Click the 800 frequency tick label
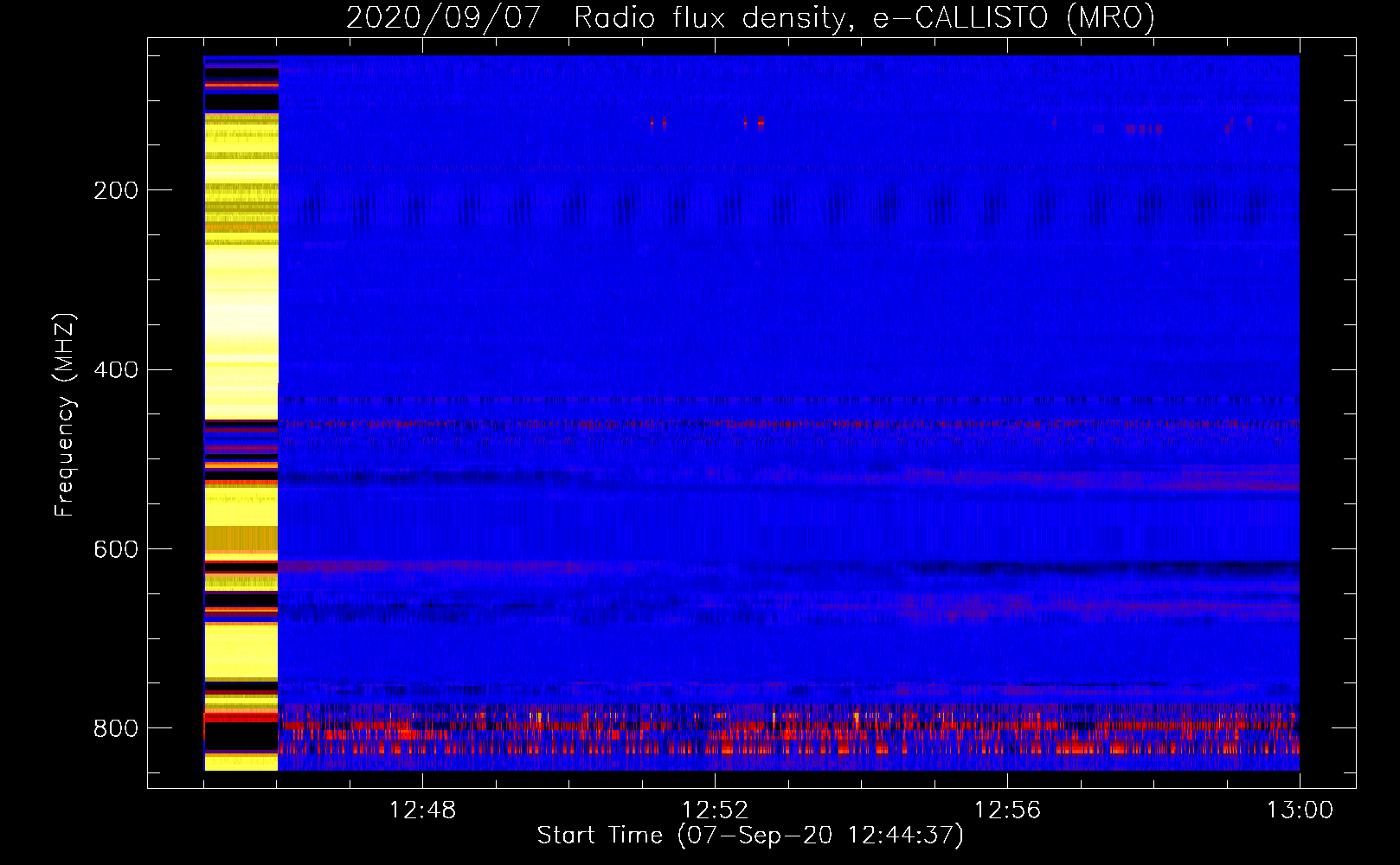1400x865 pixels. click(x=116, y=728)
